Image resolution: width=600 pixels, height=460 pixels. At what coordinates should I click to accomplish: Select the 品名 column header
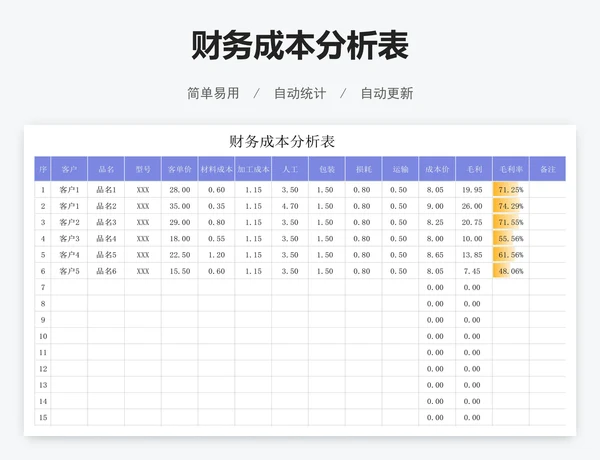[106, 169]
